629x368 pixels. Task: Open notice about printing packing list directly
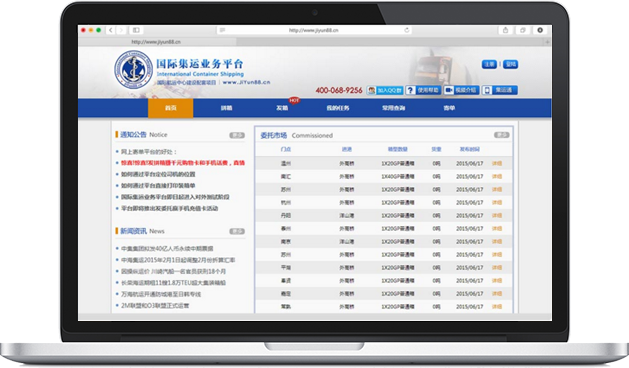click(158, 186)
